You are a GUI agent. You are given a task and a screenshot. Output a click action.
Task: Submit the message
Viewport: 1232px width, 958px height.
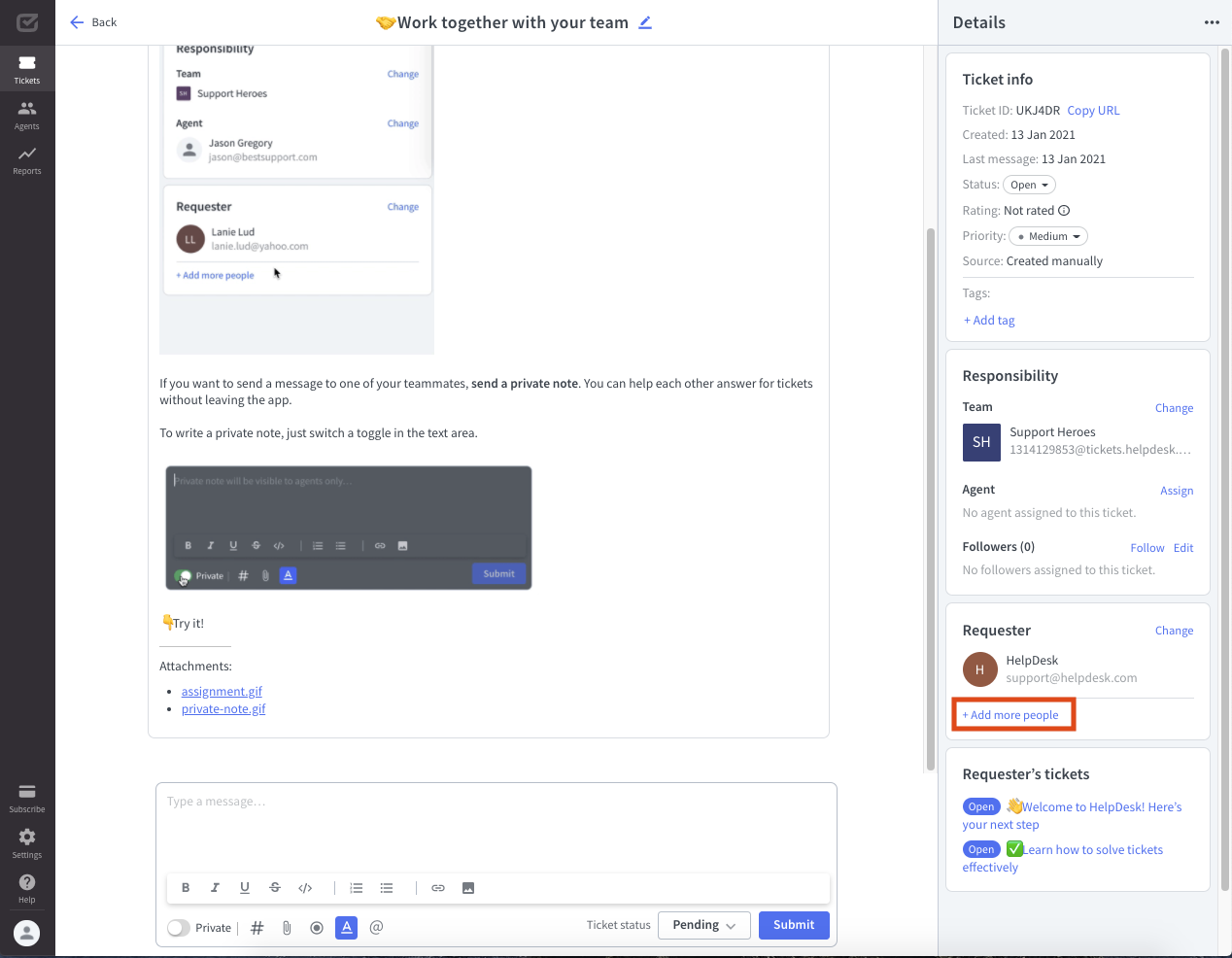point(794,925)
